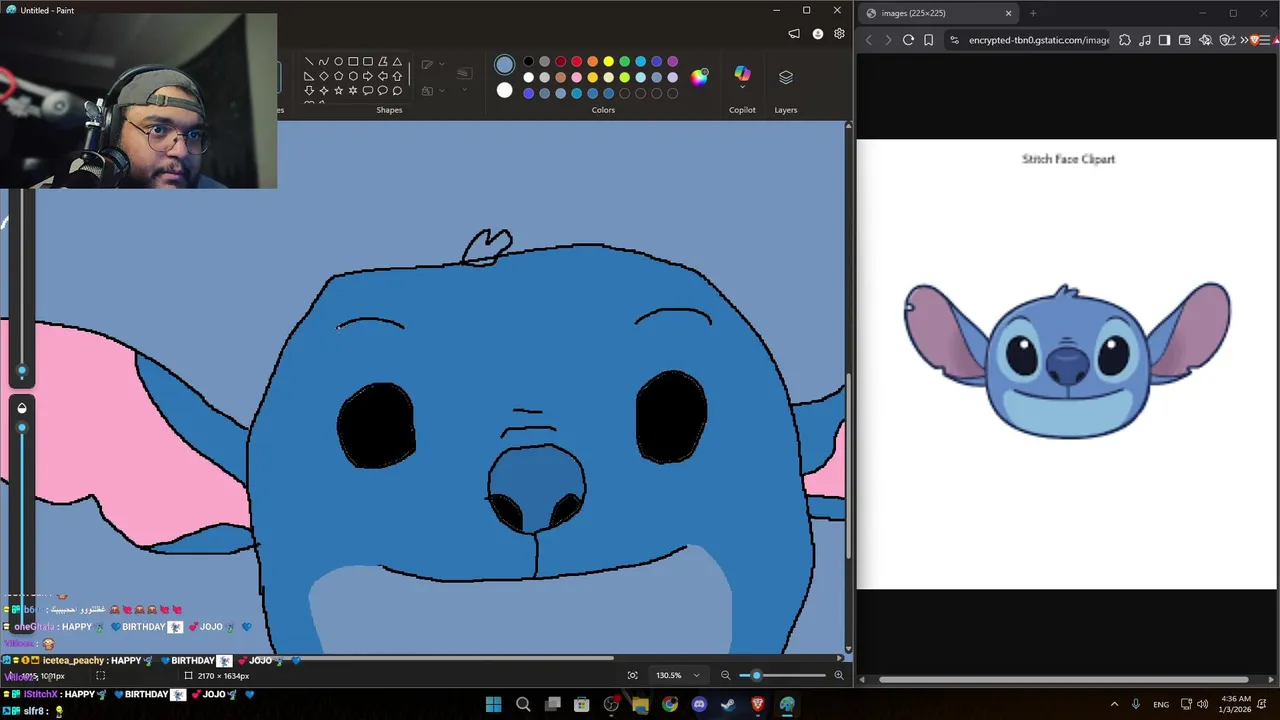This screenshot has height=720, width=1280.
Task: Click the zoom slider handle
Action: coord(756,675)
